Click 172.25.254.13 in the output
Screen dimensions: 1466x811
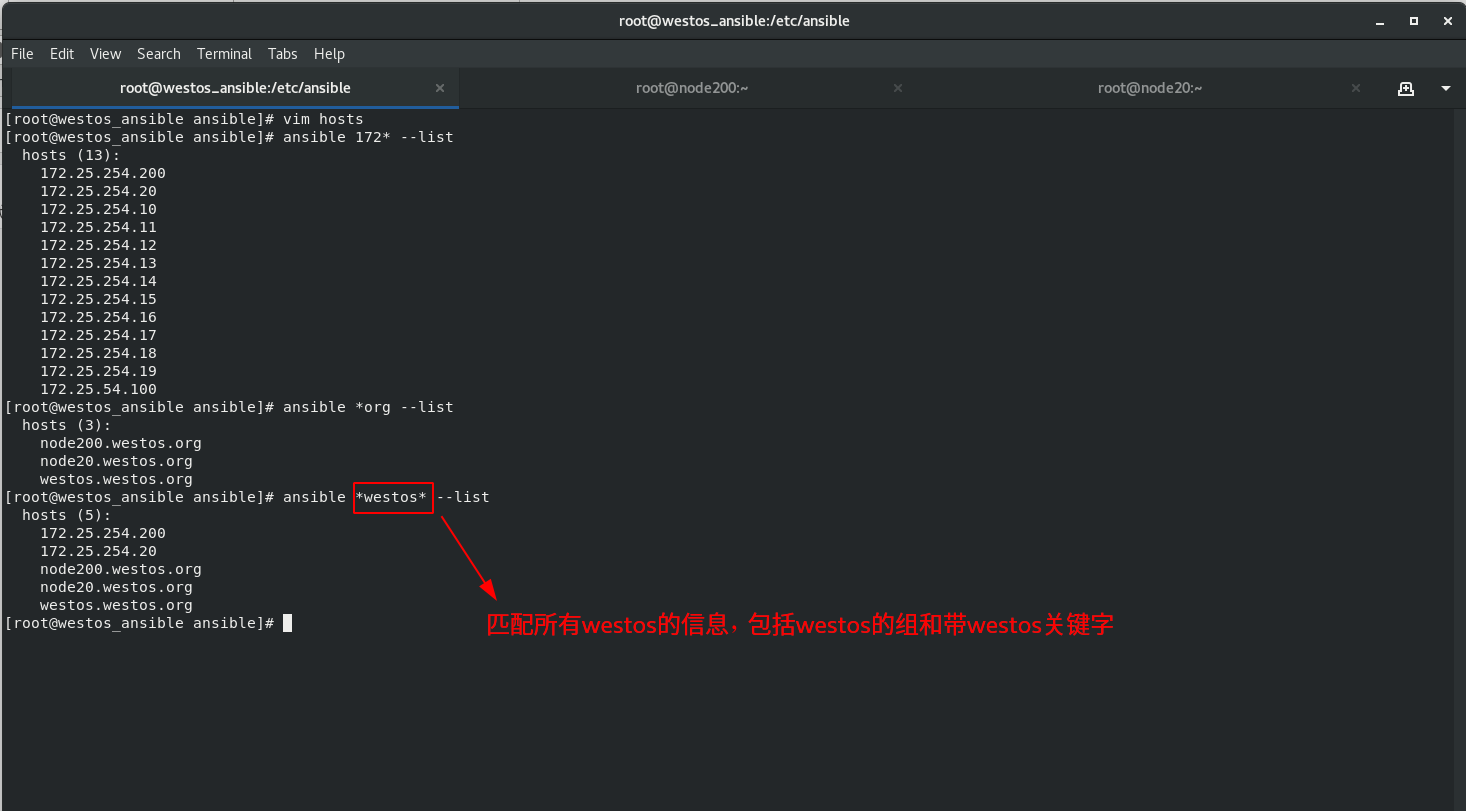point(98,263)
